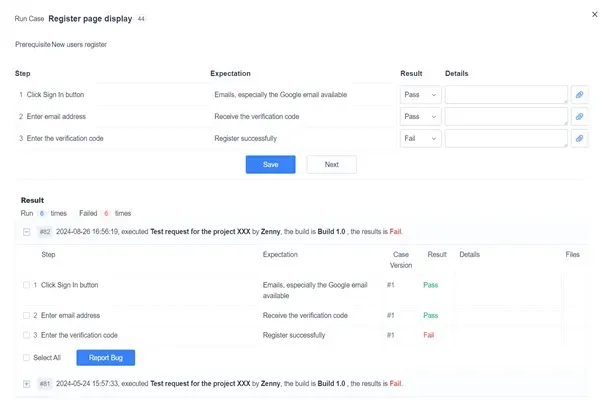Click the case ID 44 badge
Screen dimensions: 600x400
click(x=141, y=19)
